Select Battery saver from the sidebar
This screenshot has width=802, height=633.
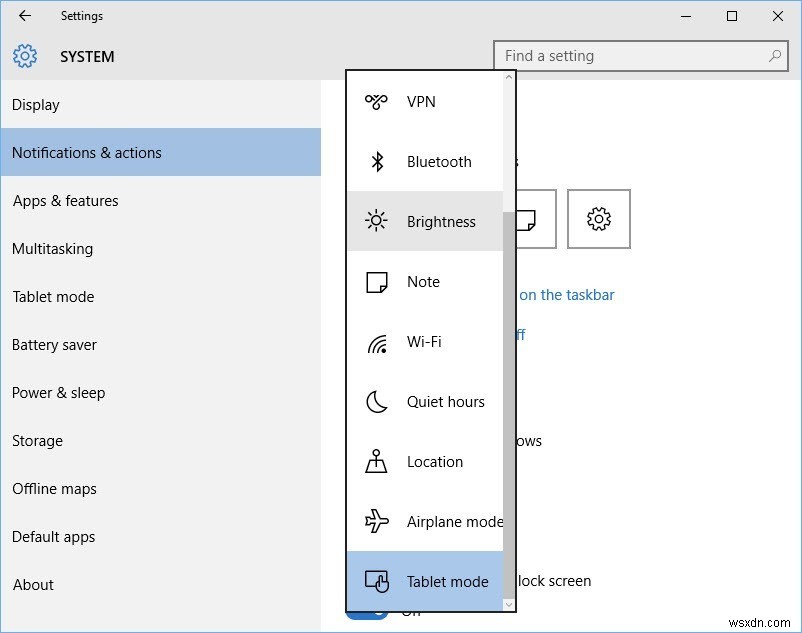pos(54,344)
